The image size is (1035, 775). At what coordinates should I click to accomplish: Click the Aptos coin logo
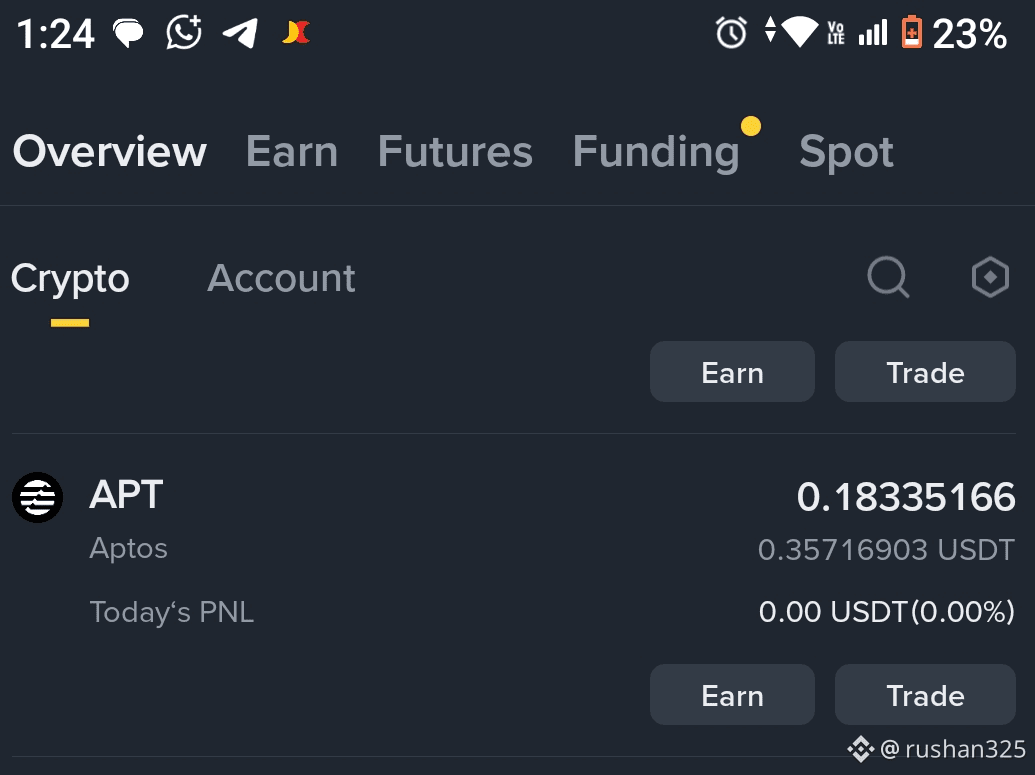[x=37, y=497]
